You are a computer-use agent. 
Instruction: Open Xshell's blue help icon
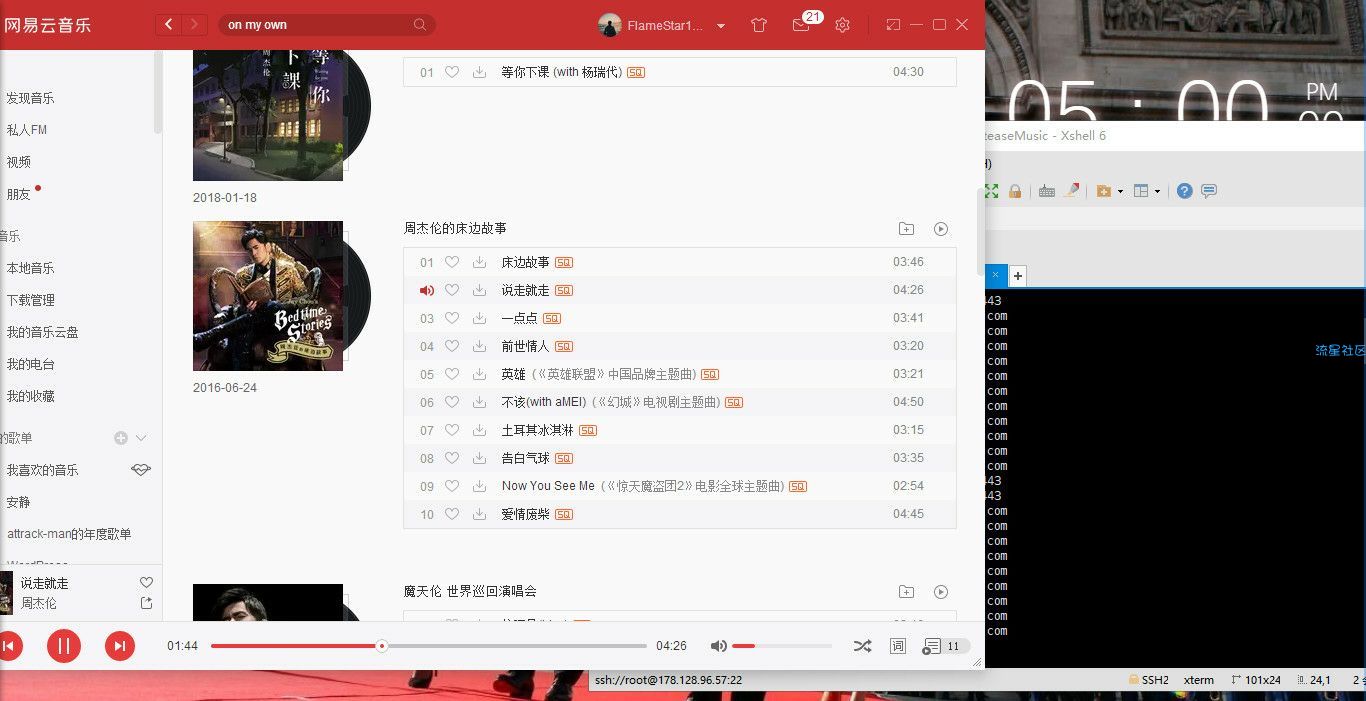tap(1185, 191)
